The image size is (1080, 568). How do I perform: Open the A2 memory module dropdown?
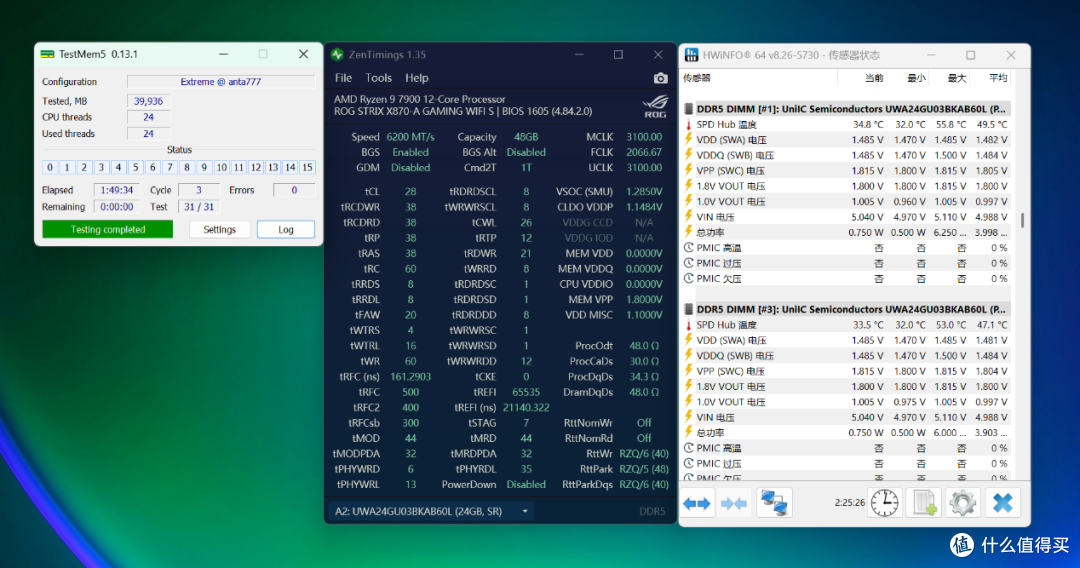point(429,512)
